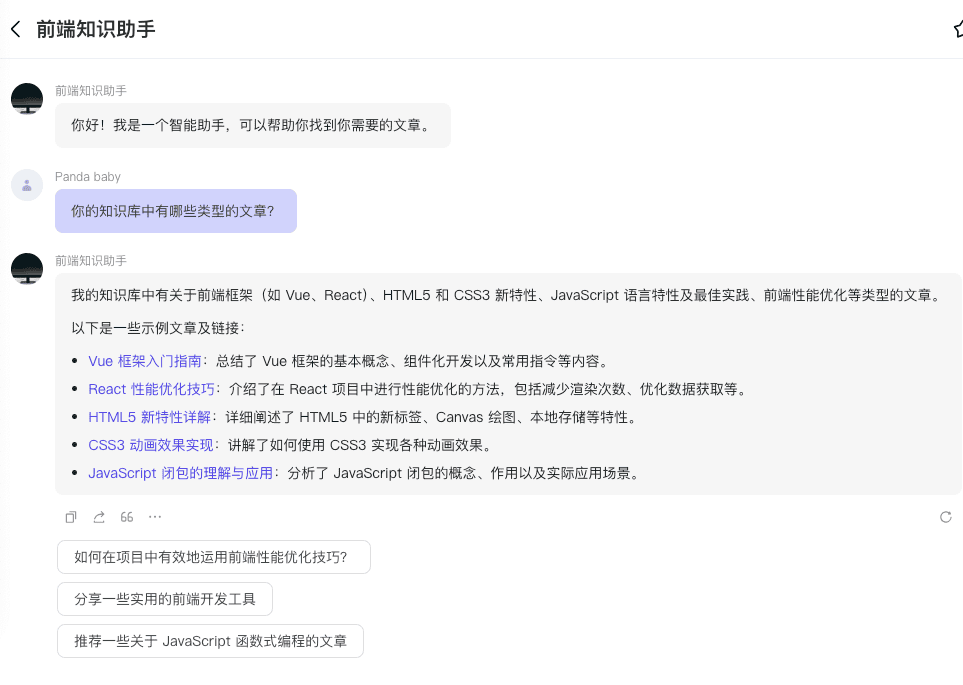Click suggestion 如何在项目中有效地运用前端性能优化技巧?
Image resolution: width=963 pixels, height=685 pixels.
pos(213,557)
